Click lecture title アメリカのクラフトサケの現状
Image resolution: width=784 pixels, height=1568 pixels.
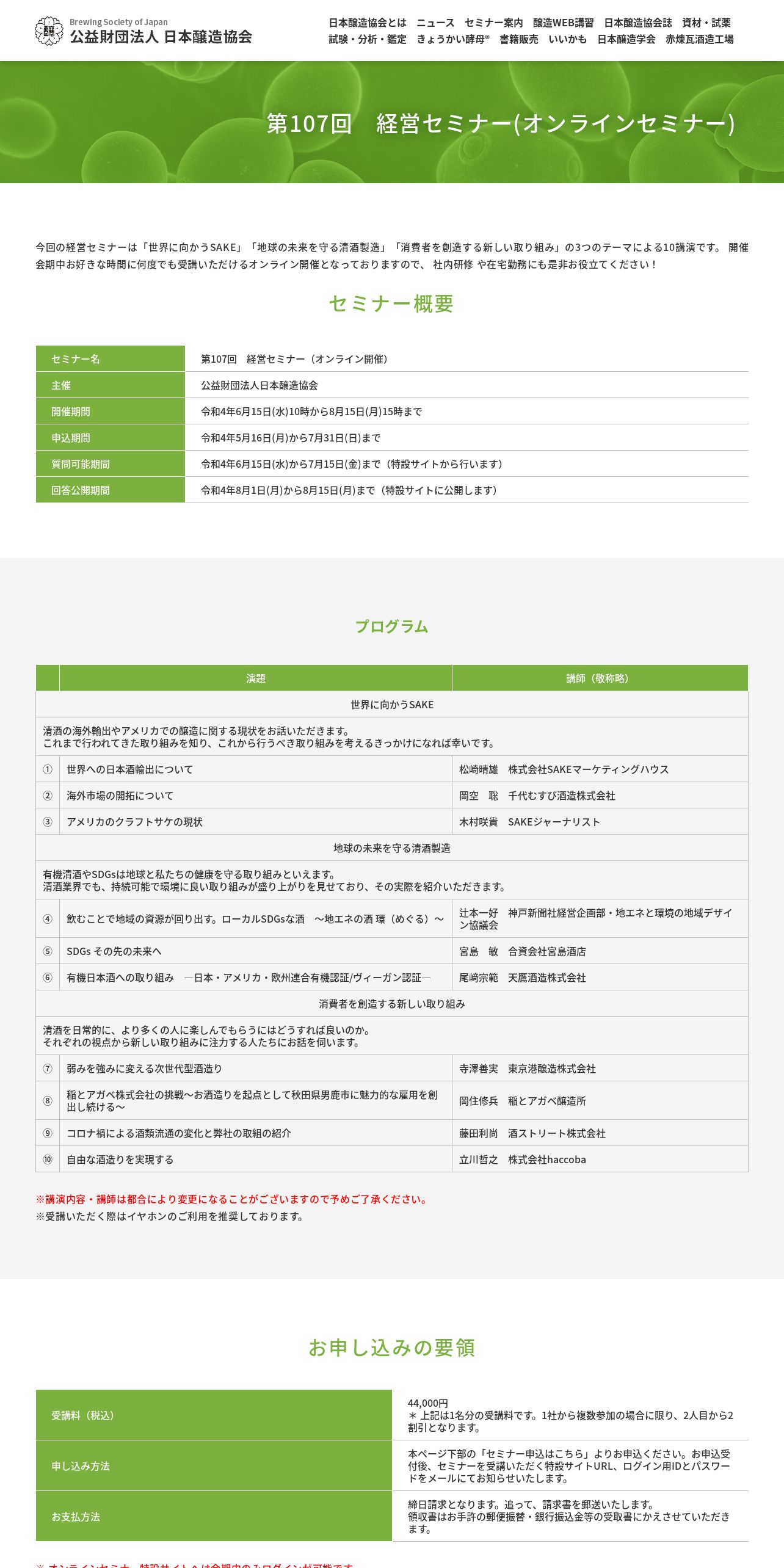tap(134, 822)
